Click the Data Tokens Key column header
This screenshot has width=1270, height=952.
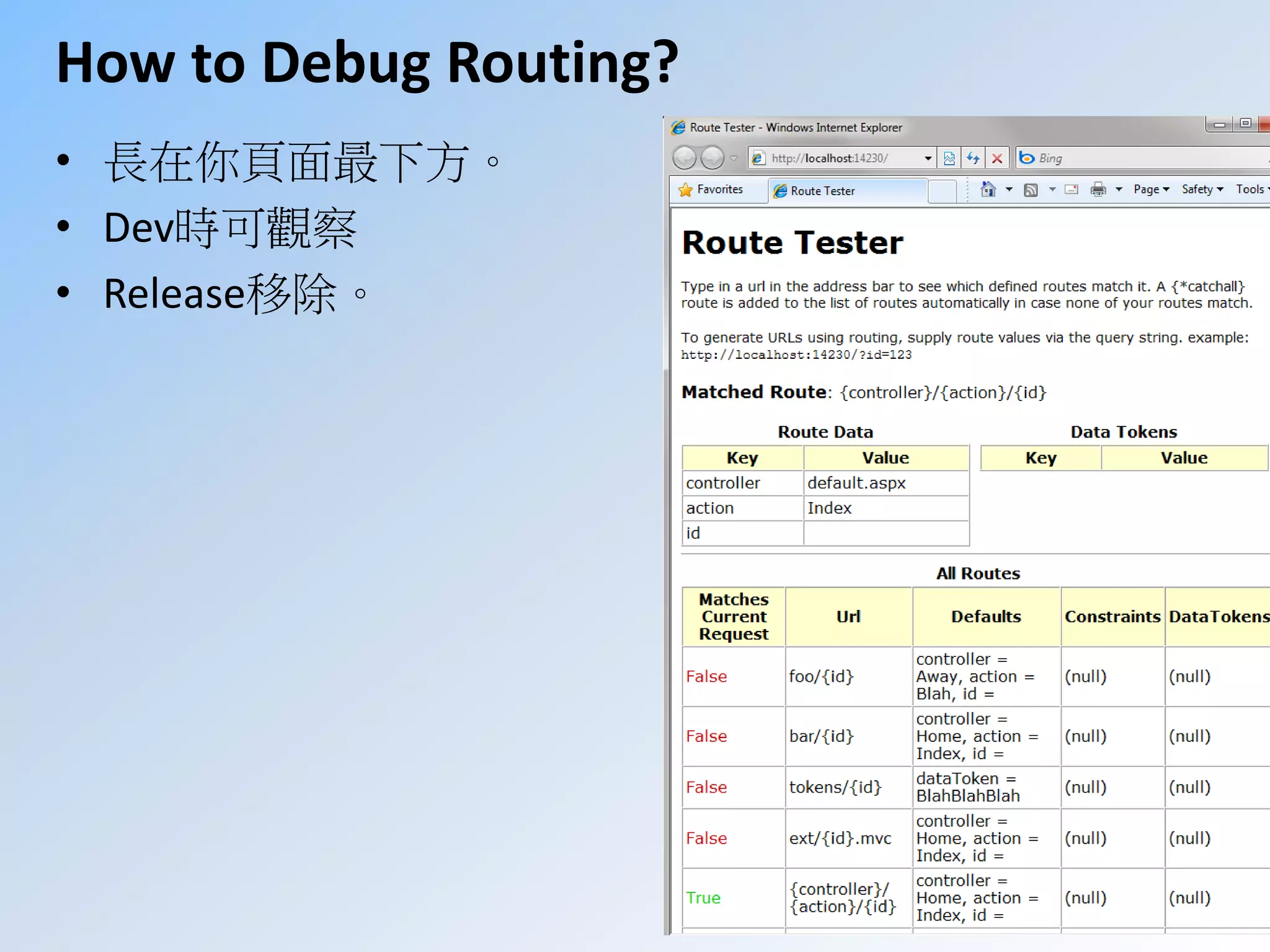pyautogui.click(x=1041, y=458)
